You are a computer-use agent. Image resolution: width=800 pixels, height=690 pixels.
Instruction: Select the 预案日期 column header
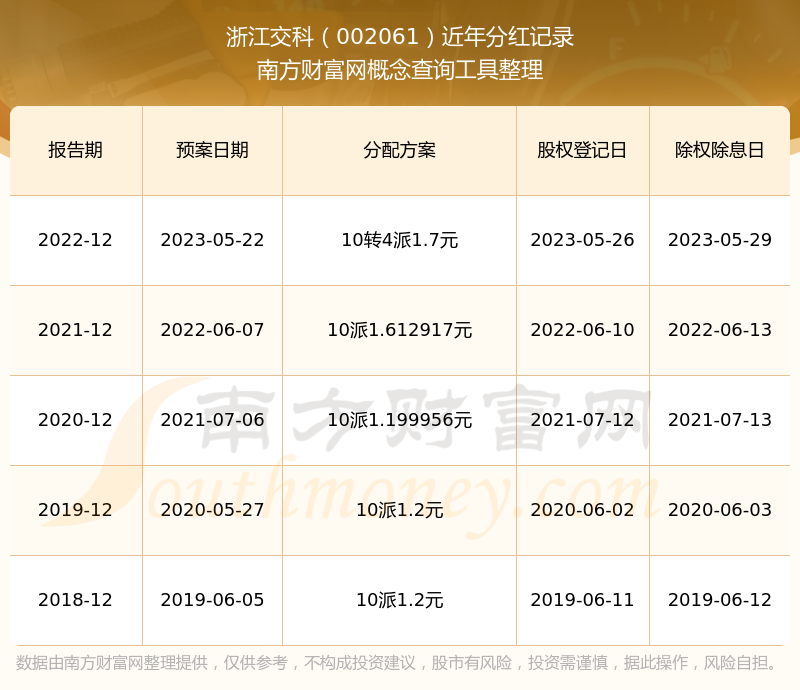click(x=212, y=150)
